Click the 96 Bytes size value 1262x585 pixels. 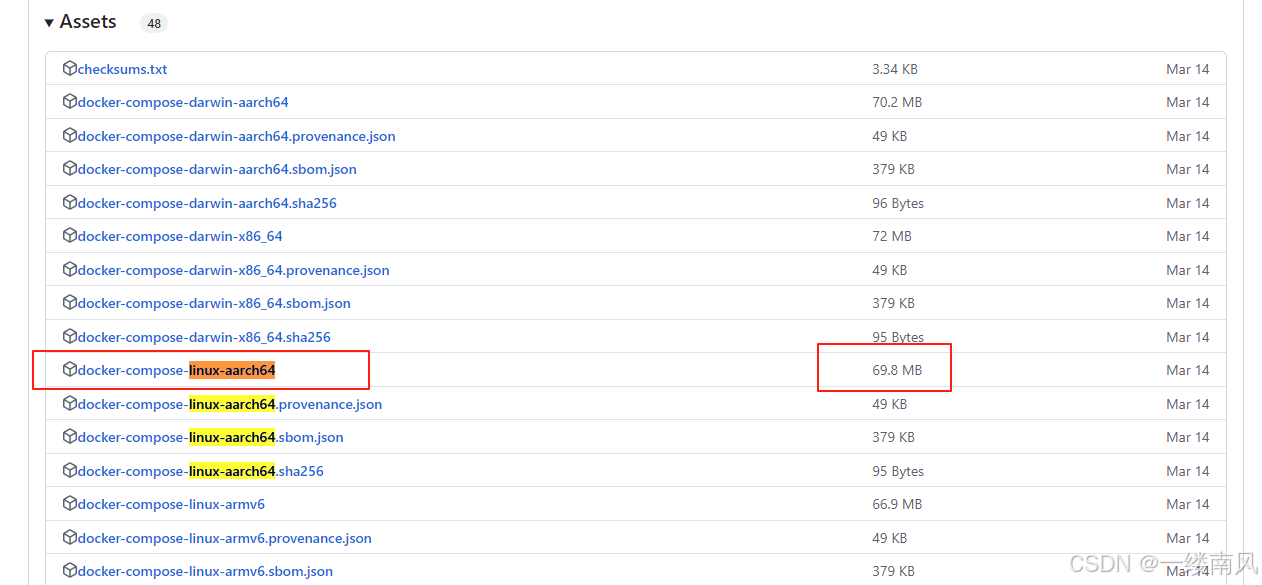[x=898, y=203]
